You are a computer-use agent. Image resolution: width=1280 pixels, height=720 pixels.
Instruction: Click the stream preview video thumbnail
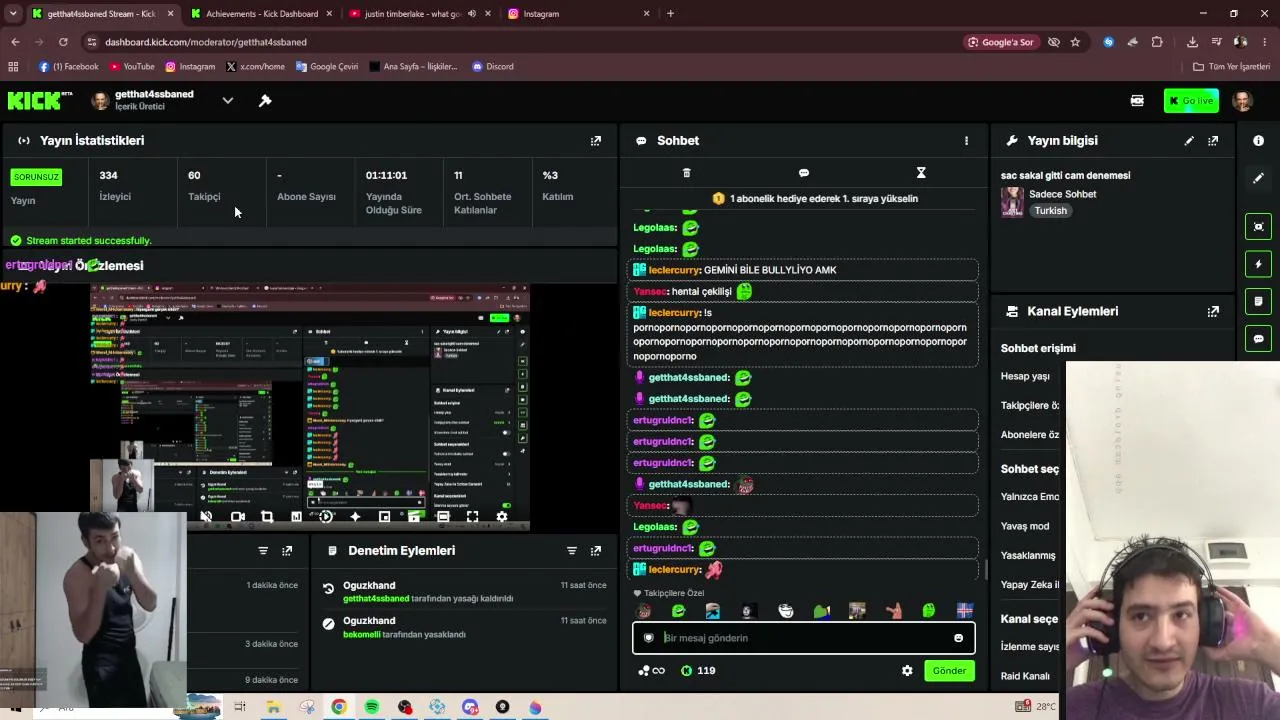click(310, 406)
